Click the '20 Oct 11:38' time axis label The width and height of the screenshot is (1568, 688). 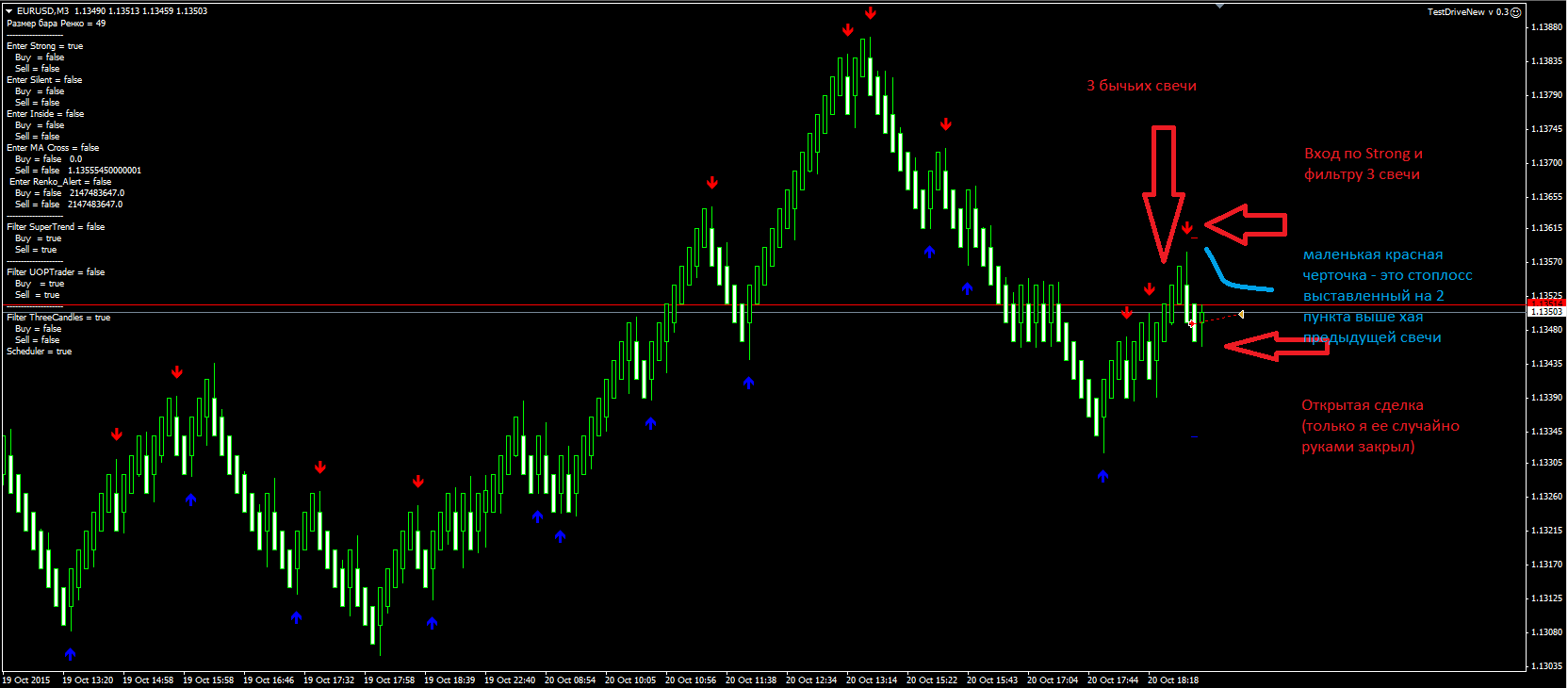pyautogui.click(x=751, y=680)
